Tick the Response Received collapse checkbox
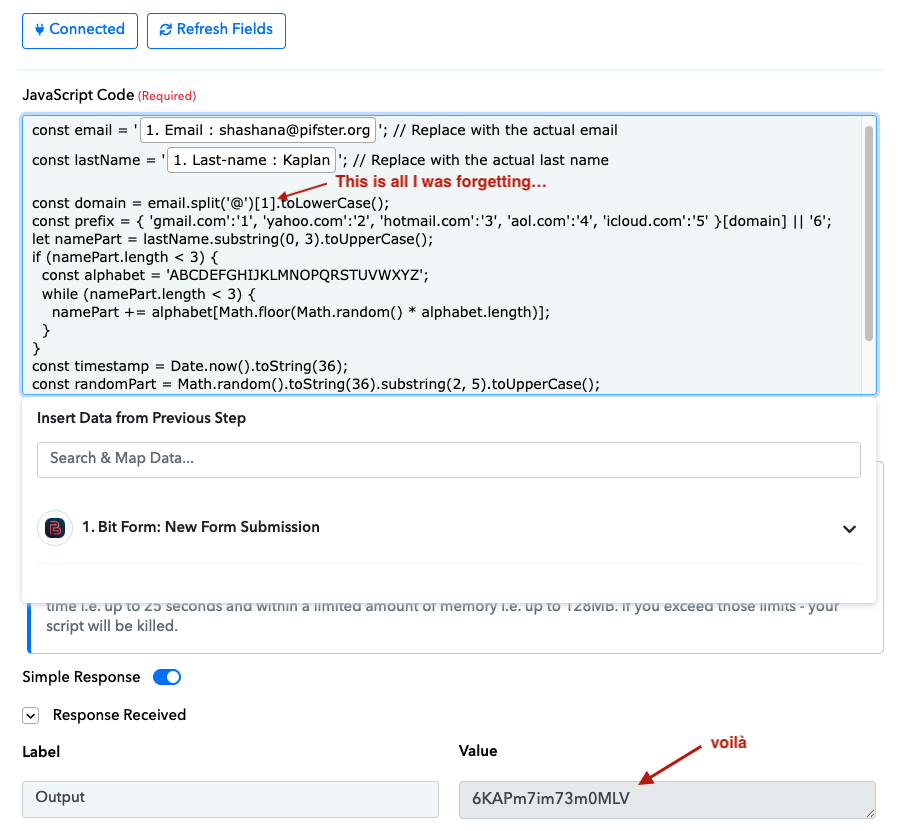903x831 pixels. [x=31, y=715]
